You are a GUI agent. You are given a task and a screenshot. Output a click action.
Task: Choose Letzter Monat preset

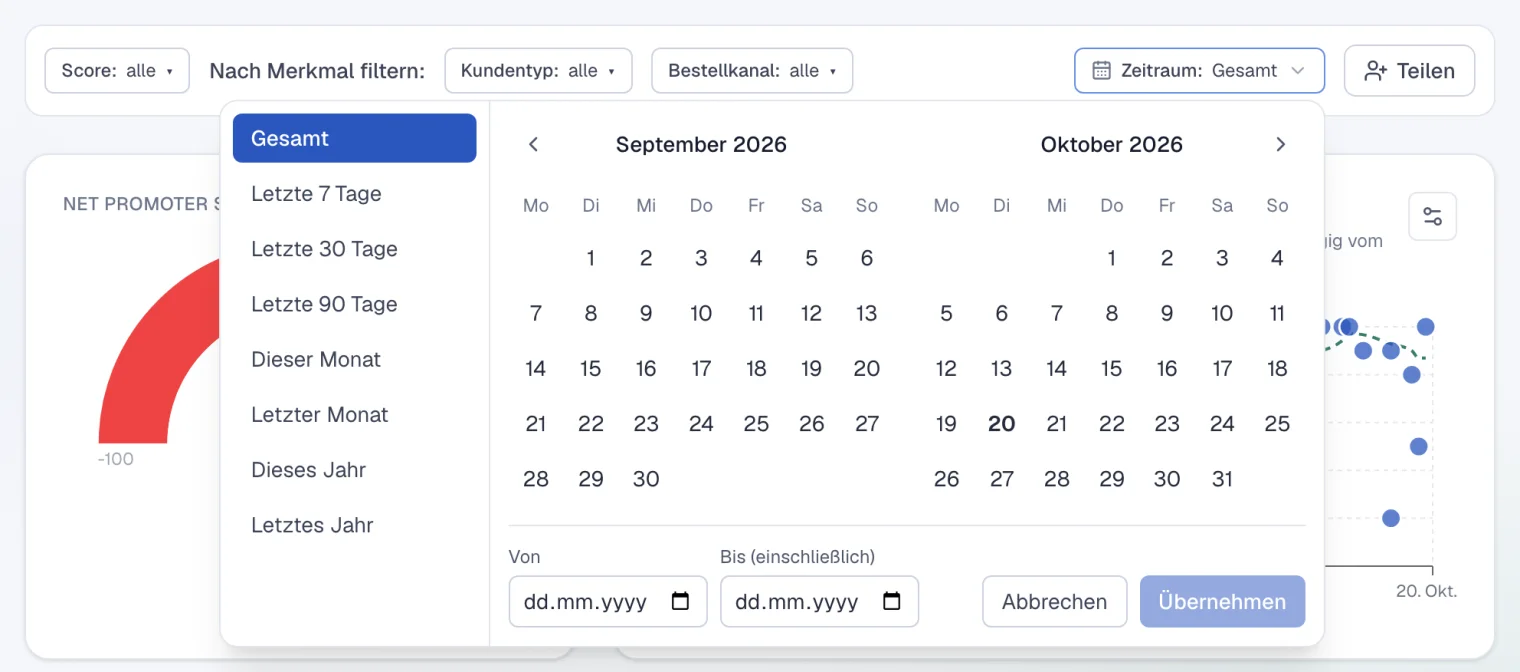pos(354,415)
